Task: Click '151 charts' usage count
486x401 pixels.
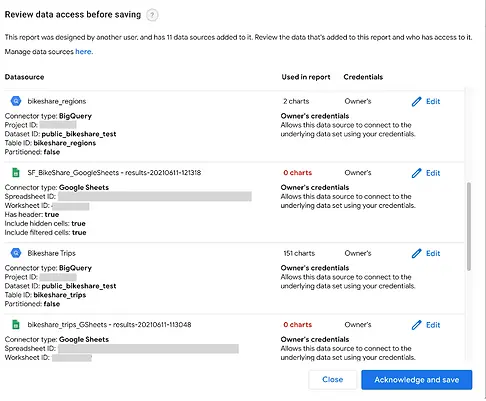Action: coord(299,253)
